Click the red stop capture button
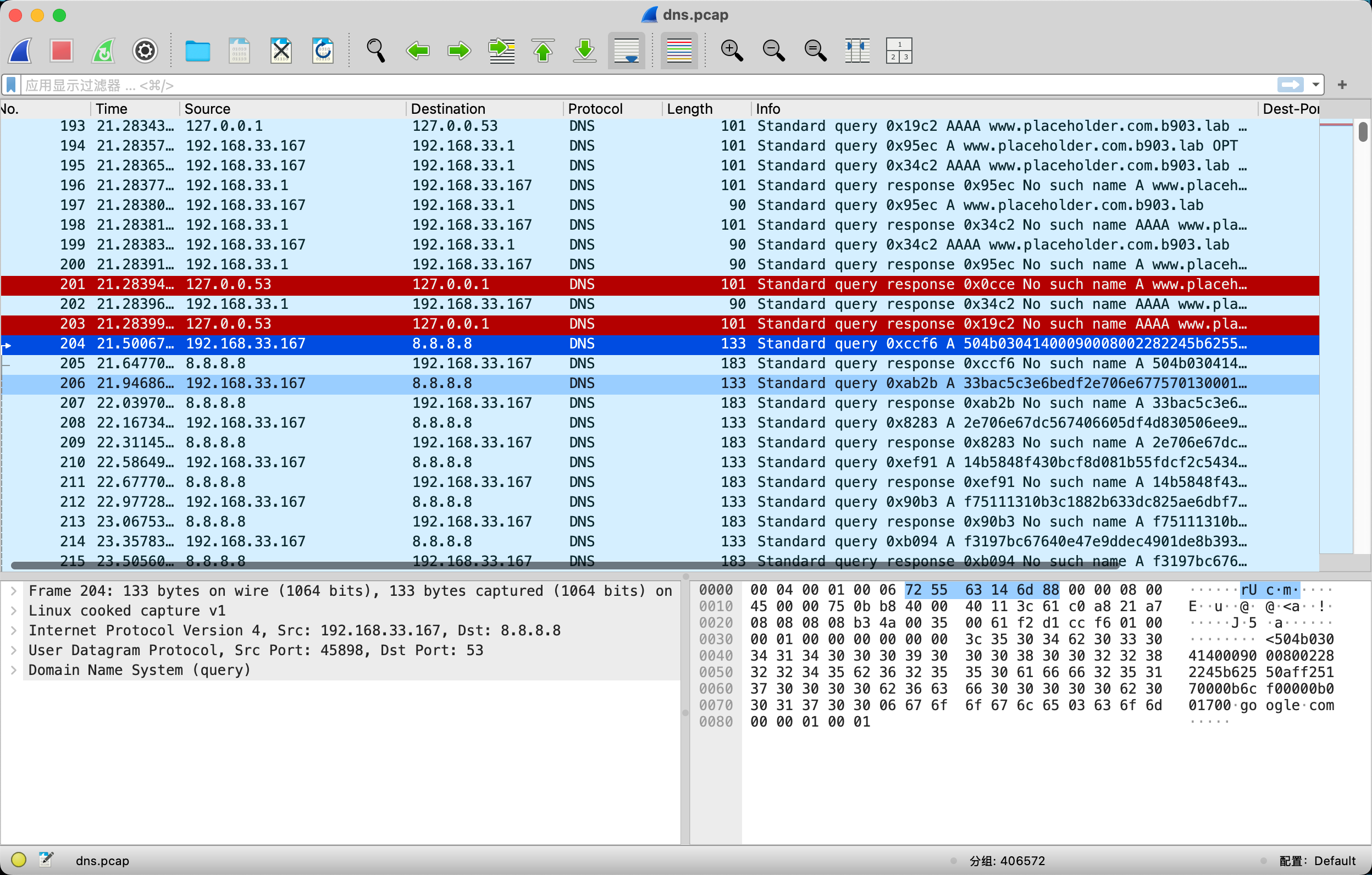Image resolution: width=1372 pixels, height=875 pixels. (62, 51)
